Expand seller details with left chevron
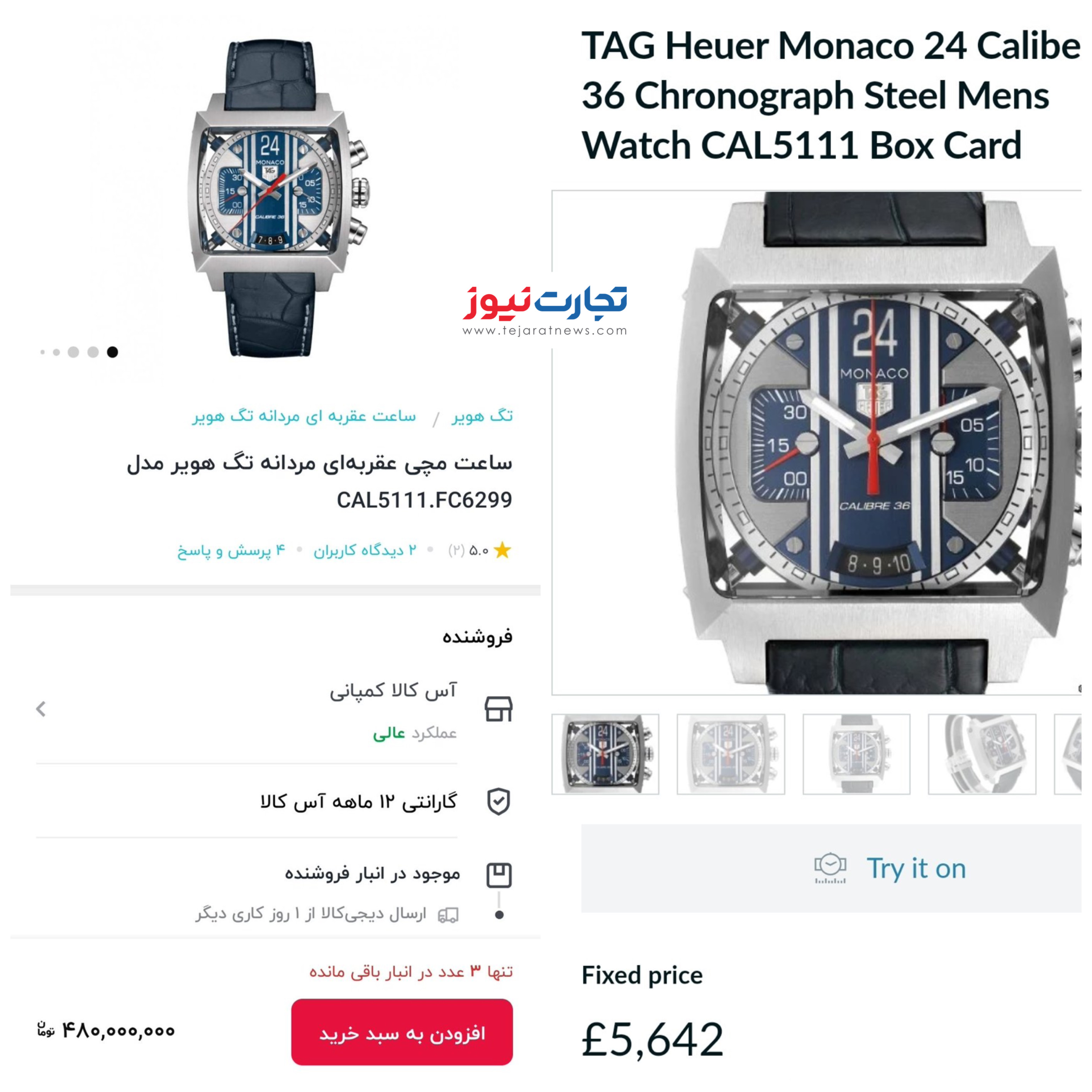Screen dimensions: 1092x1092 tap(41, 709)
